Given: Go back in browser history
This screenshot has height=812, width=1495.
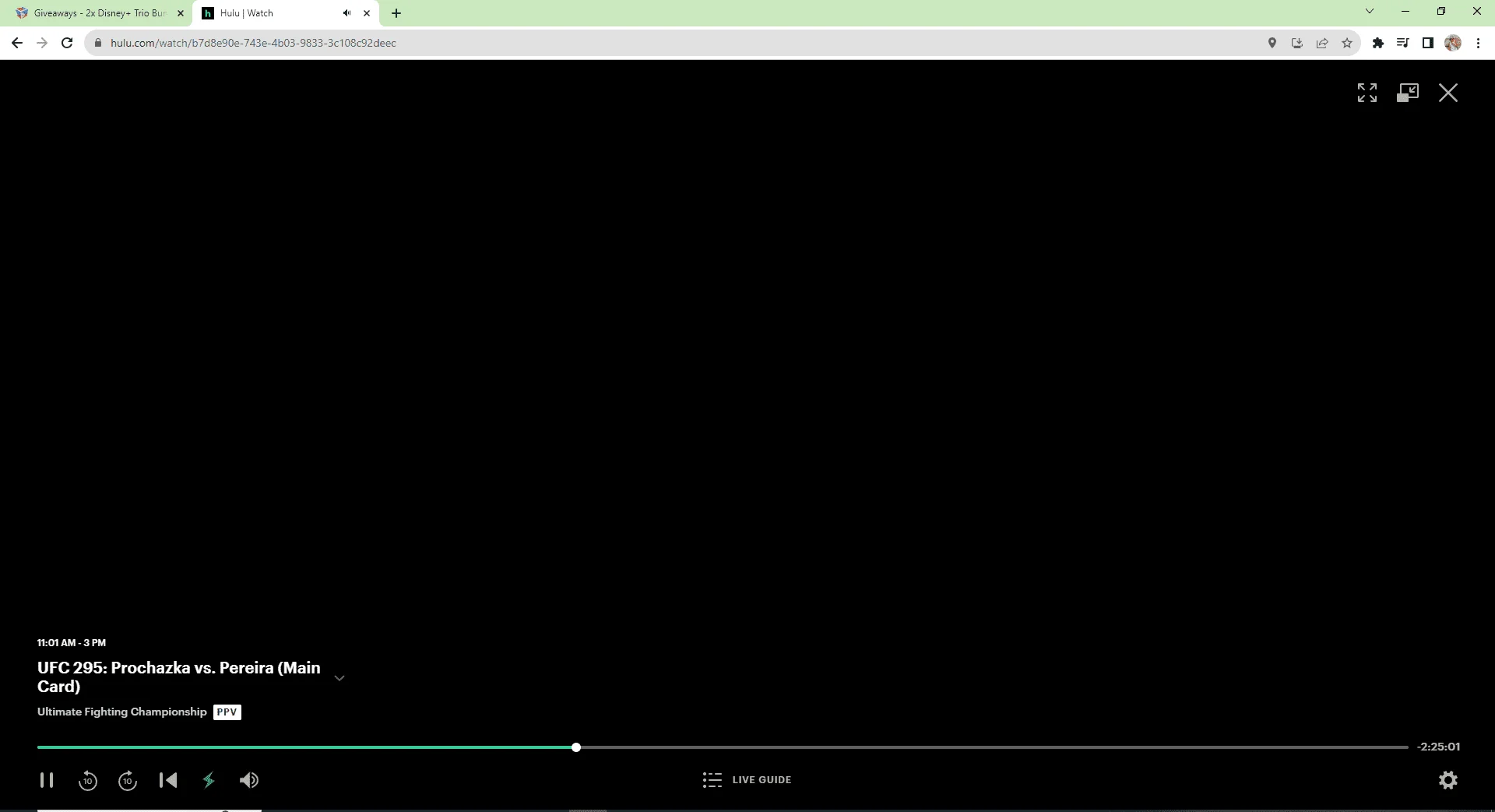Looking at the screenshot, I should coord(17,43).
